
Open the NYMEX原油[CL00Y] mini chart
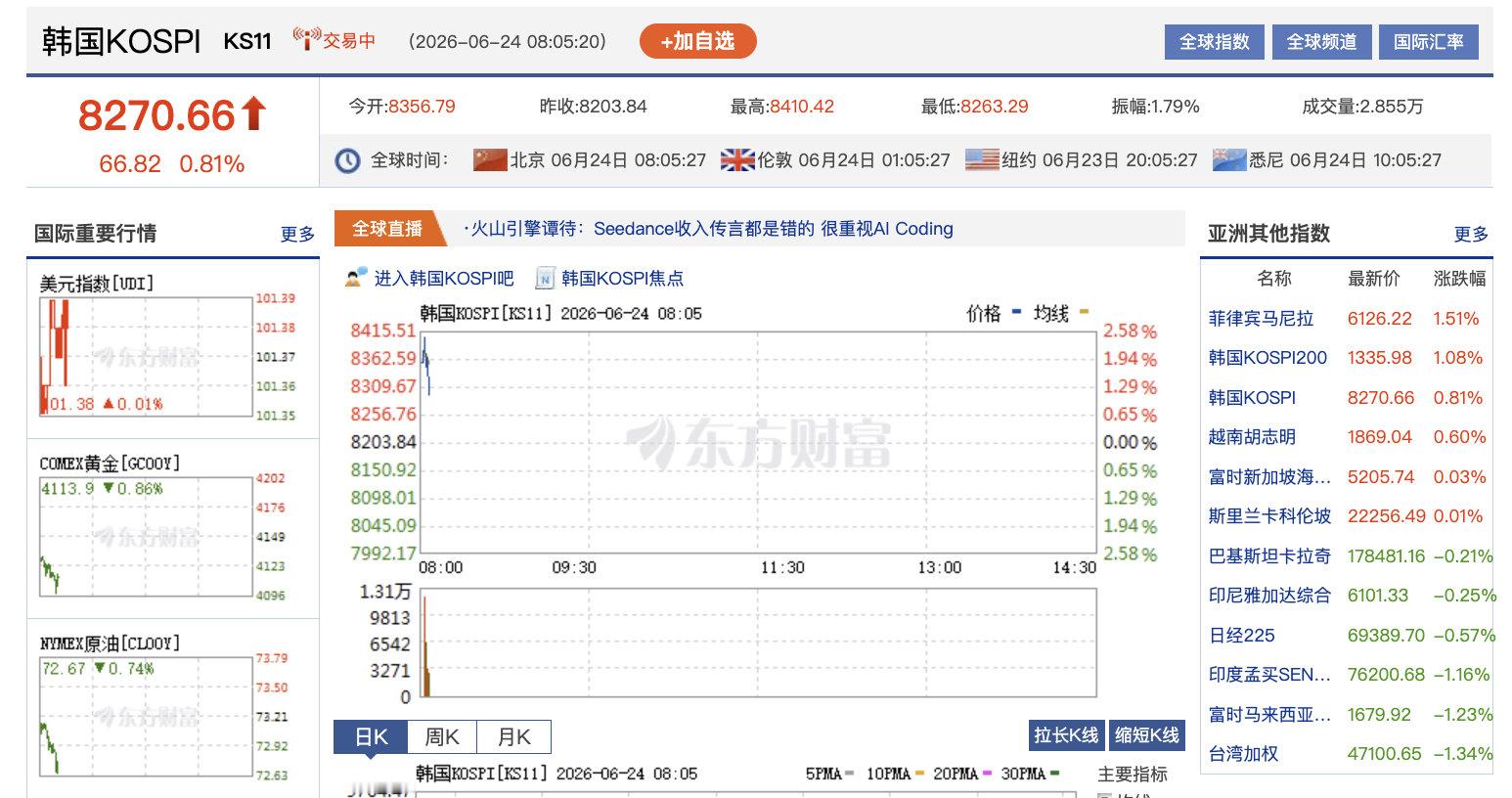pos(147,717)
